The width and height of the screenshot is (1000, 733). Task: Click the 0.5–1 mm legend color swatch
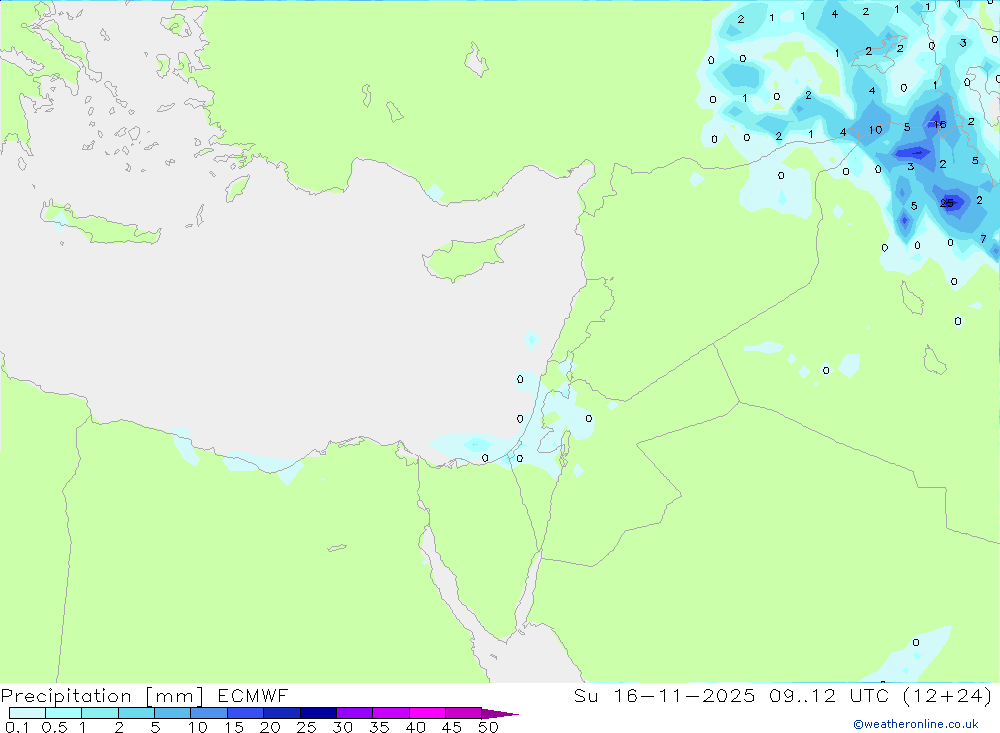[x=64, y=713]
